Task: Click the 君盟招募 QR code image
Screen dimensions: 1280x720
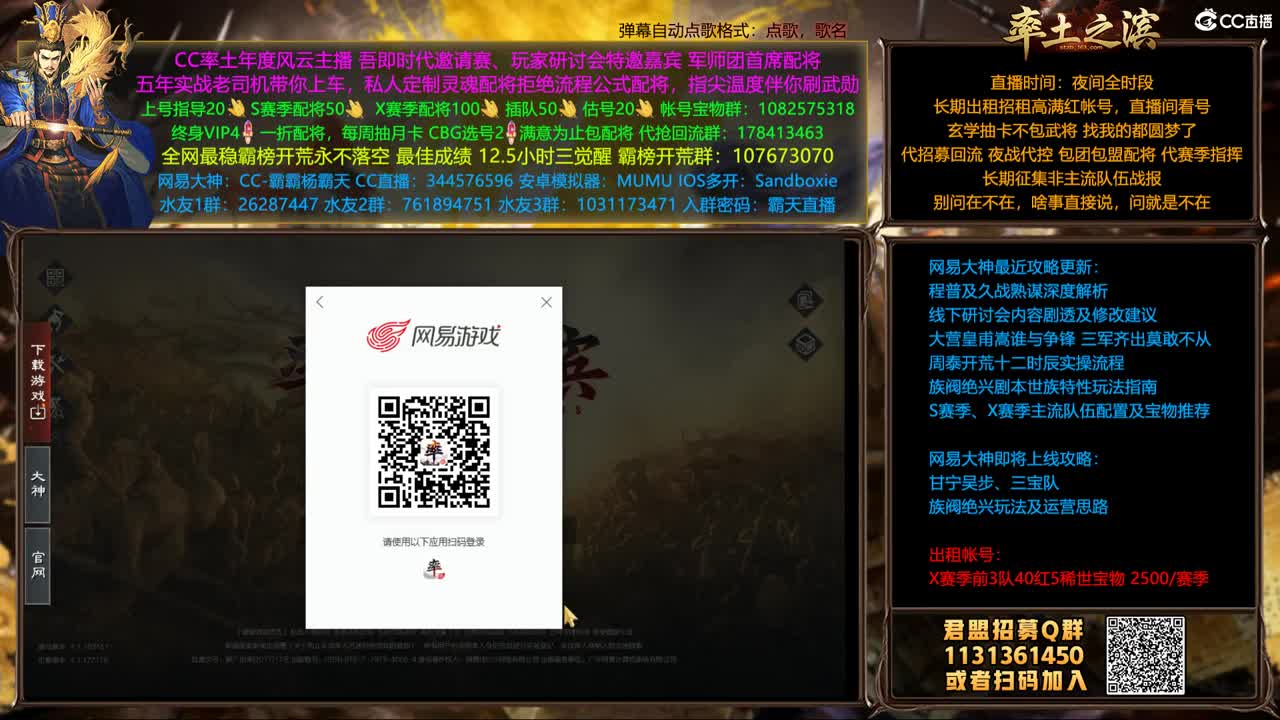Action: [x=1145, y=655]
